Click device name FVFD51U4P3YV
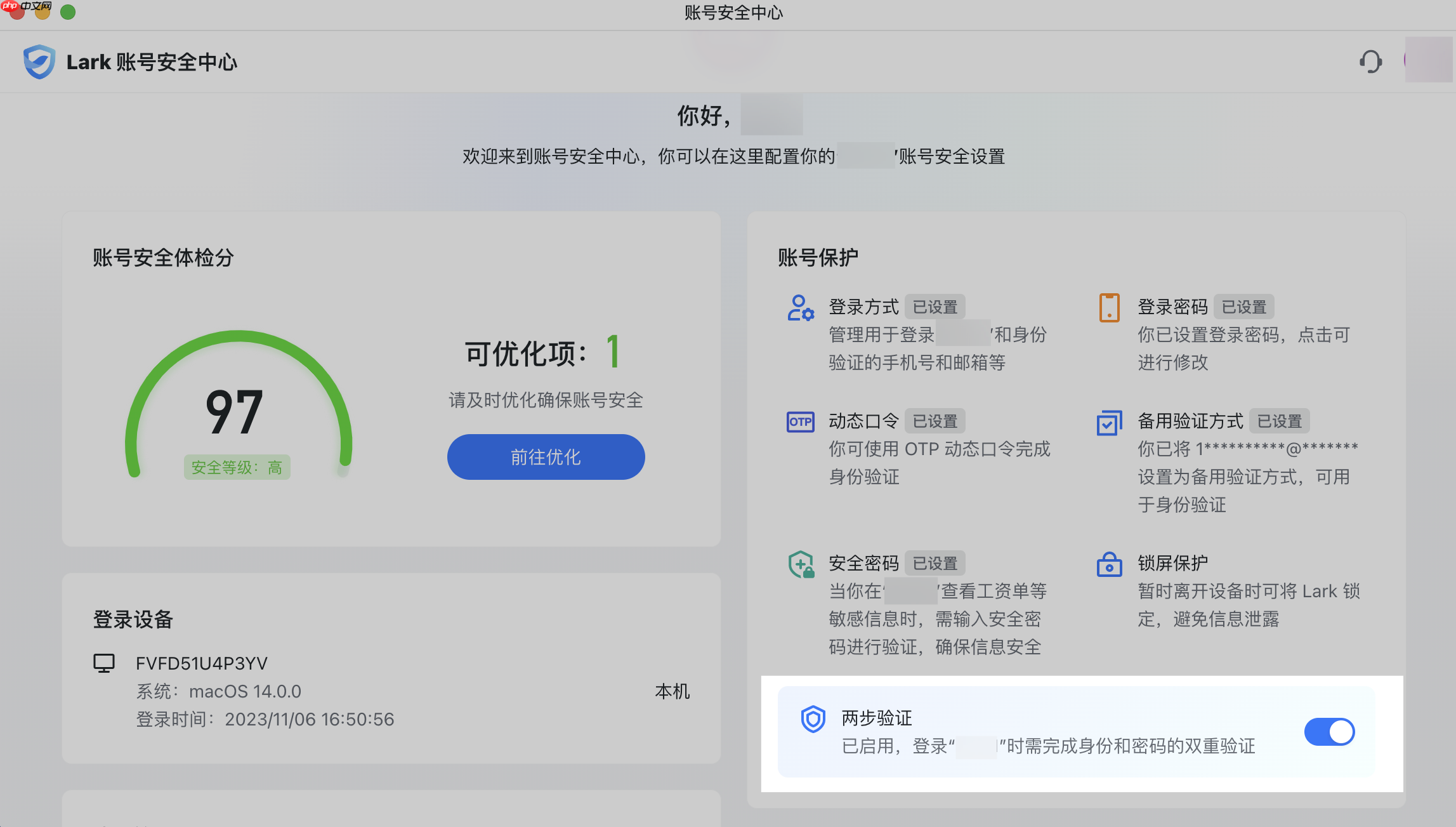Viewport: 1456px width, 827px height. [x=202, y=663]
